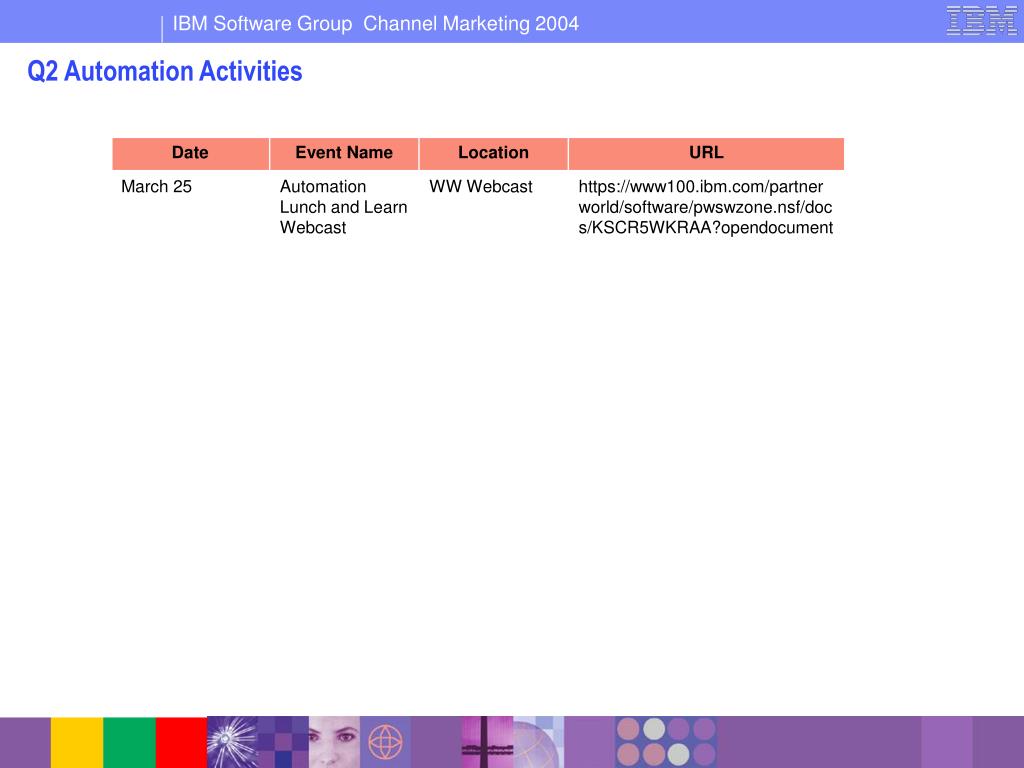Click the 'URL' column header
This screenshot has width=1024, height=768.
[706, 153]
